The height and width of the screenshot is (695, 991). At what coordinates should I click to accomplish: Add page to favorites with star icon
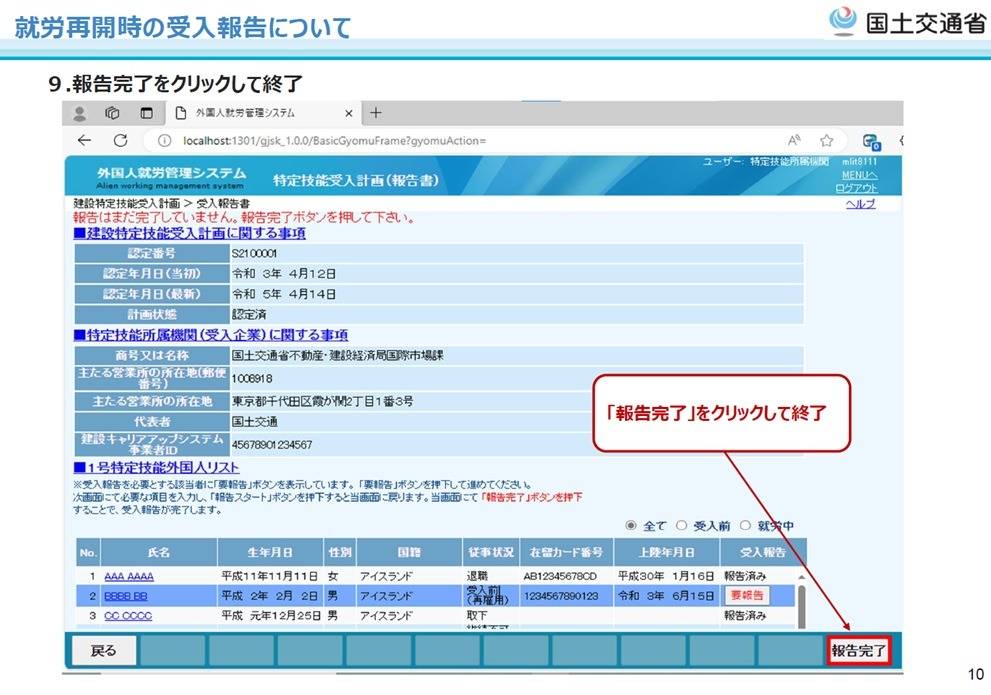827,141
